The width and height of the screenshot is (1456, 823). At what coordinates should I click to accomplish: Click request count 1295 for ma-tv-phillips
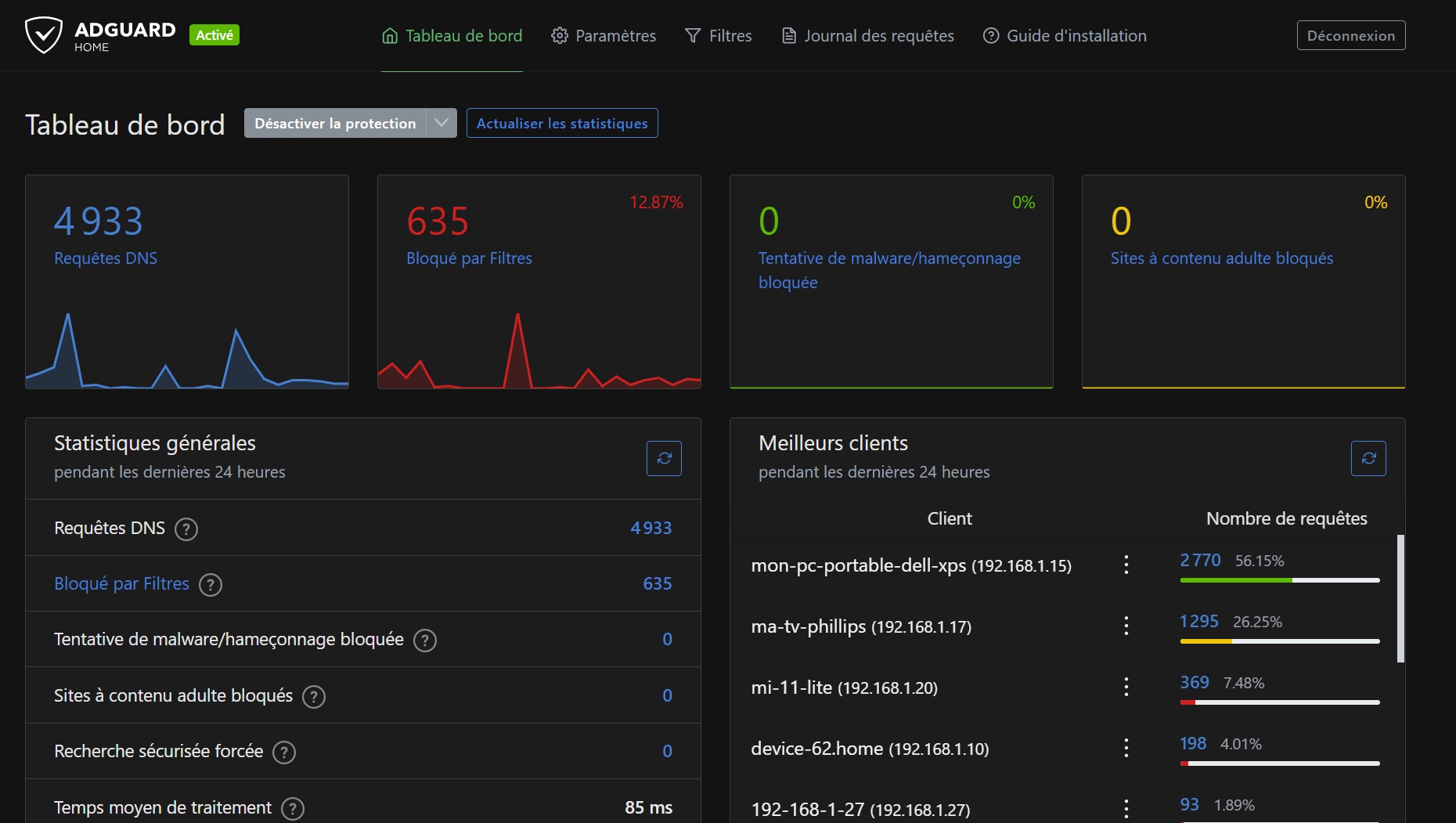(x=1199, y=621)
